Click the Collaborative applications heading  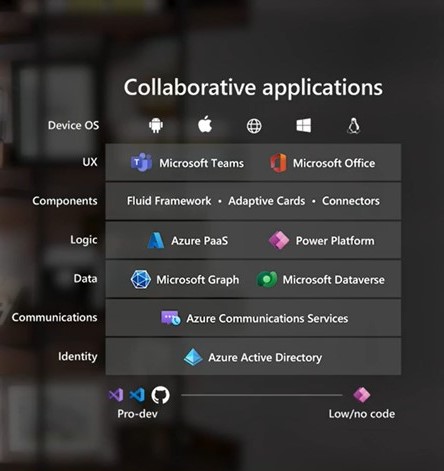tap(253, 88)
